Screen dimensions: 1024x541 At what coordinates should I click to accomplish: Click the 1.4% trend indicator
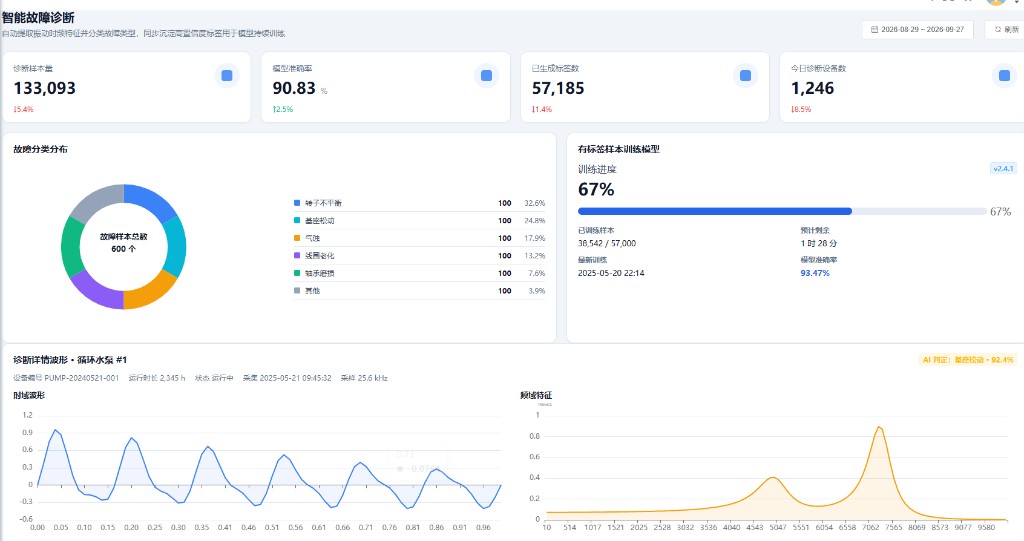click(542, 109)
